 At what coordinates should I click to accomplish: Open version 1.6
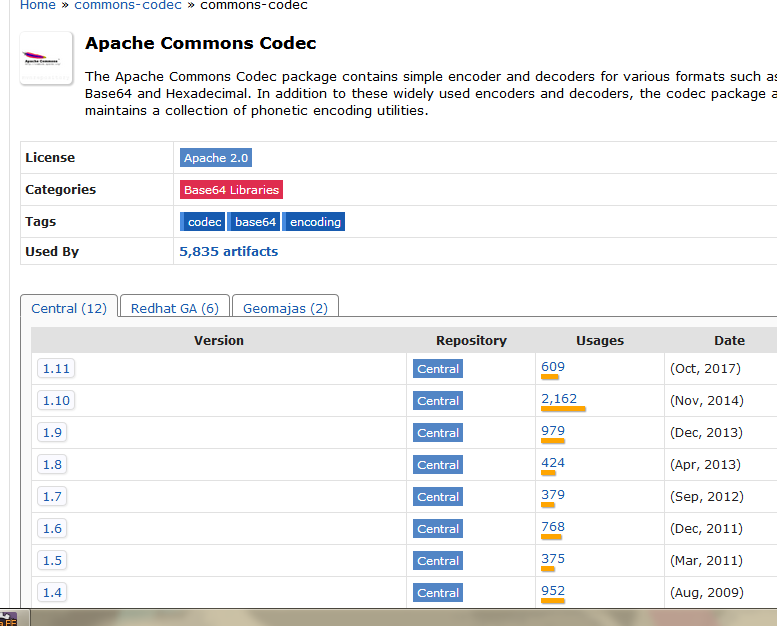(52, 528)
